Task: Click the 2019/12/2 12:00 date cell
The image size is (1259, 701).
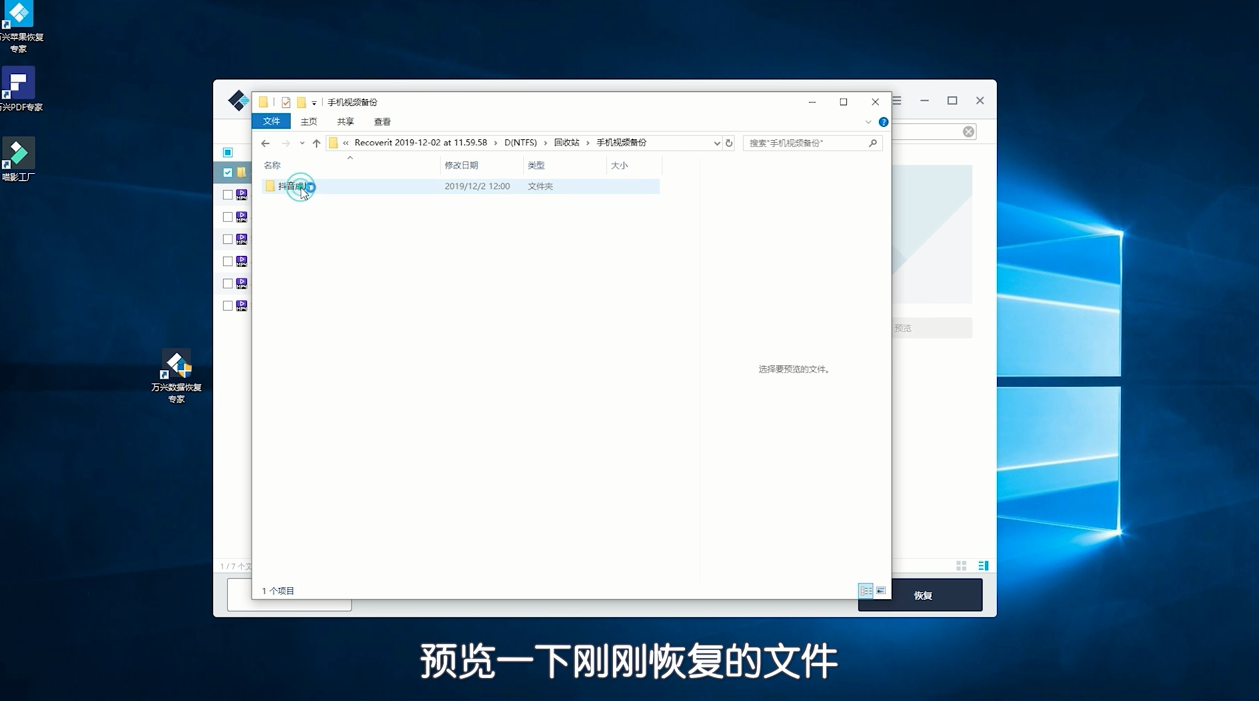Action: pos(477,186)
